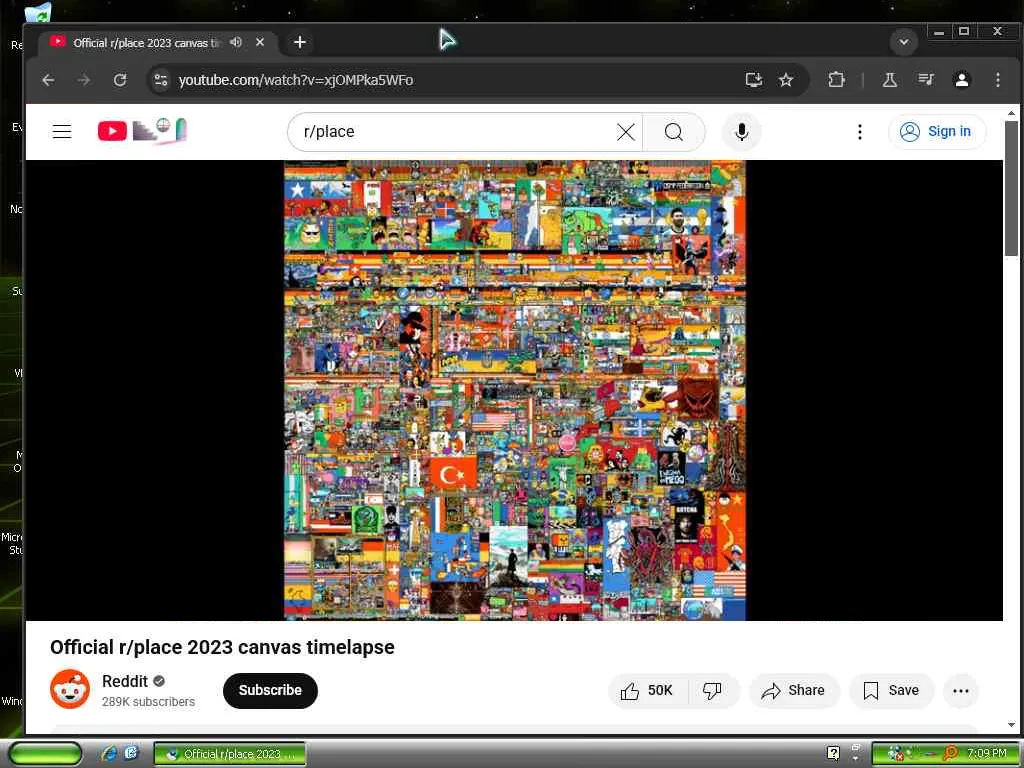The image size is (1024, 768).
Task: Like the video (50K)
Action: tap(648, 690)
